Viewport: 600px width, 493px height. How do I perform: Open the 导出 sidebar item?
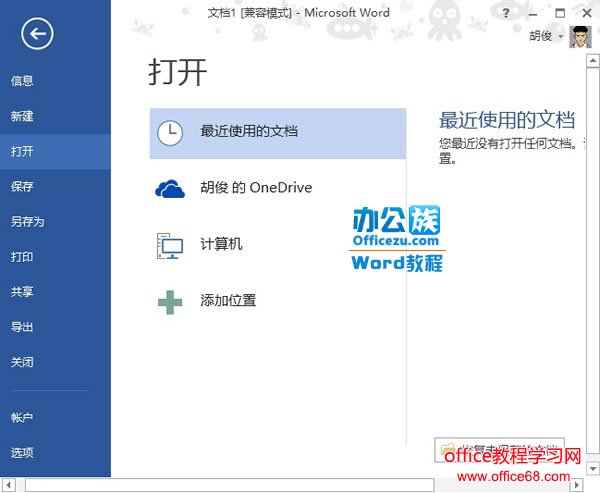pyautogui.click(x=55, y=327)
